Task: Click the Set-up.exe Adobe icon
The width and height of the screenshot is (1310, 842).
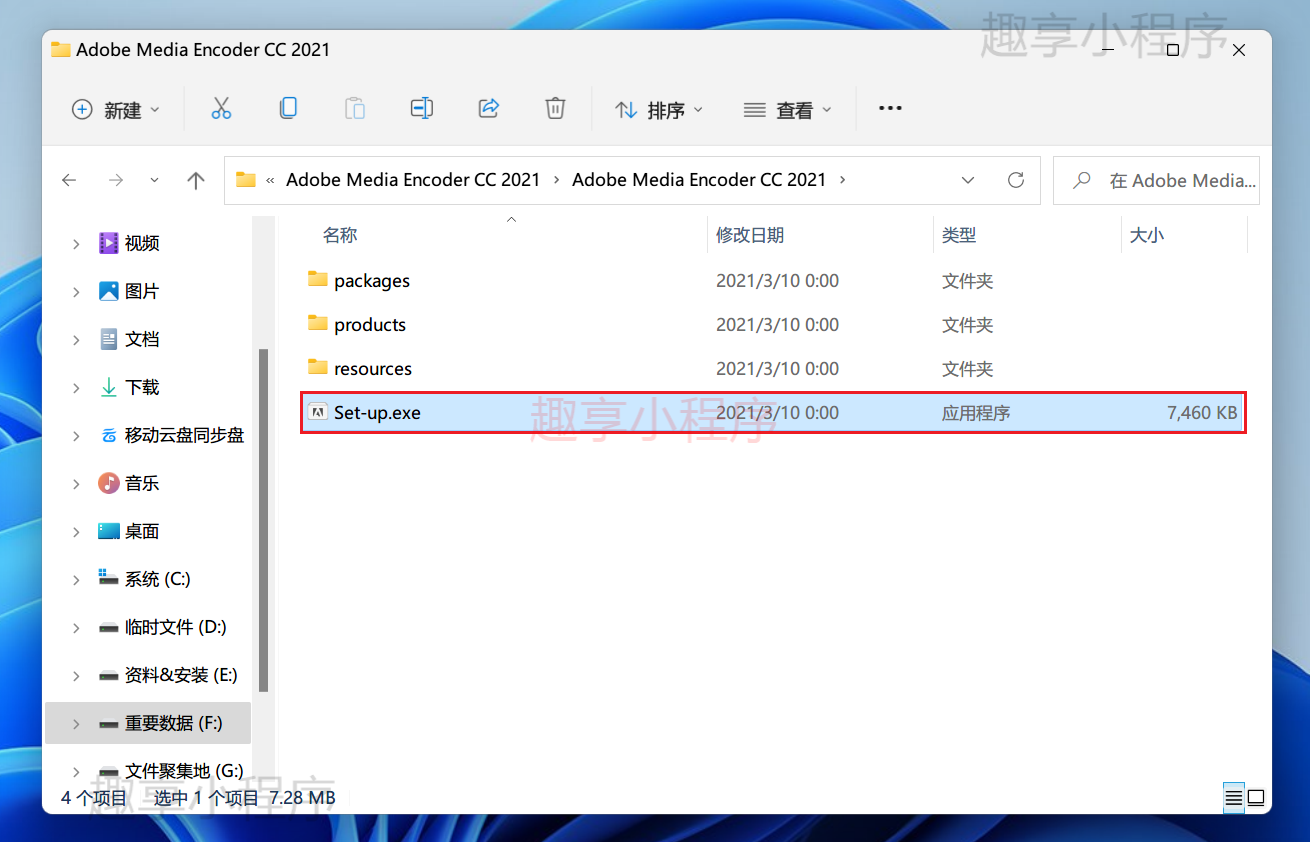Action: (318, 412)
